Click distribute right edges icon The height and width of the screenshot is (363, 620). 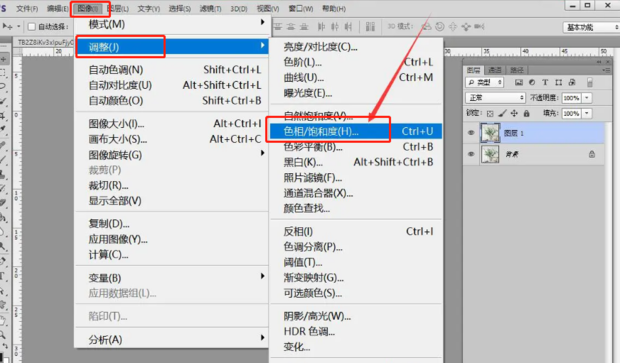[348, 26]
